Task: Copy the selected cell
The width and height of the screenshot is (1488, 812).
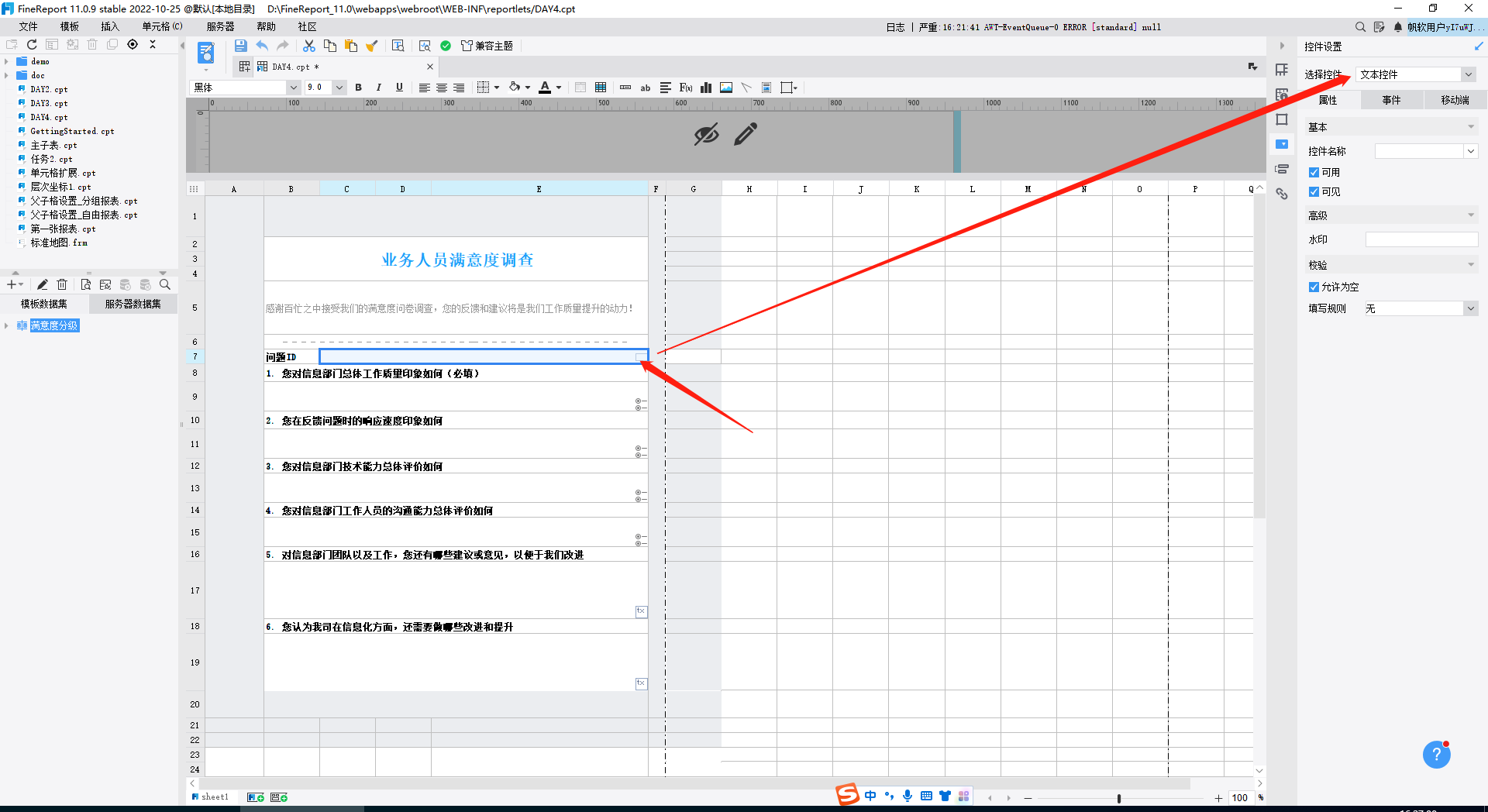Action: click(330, 46)
